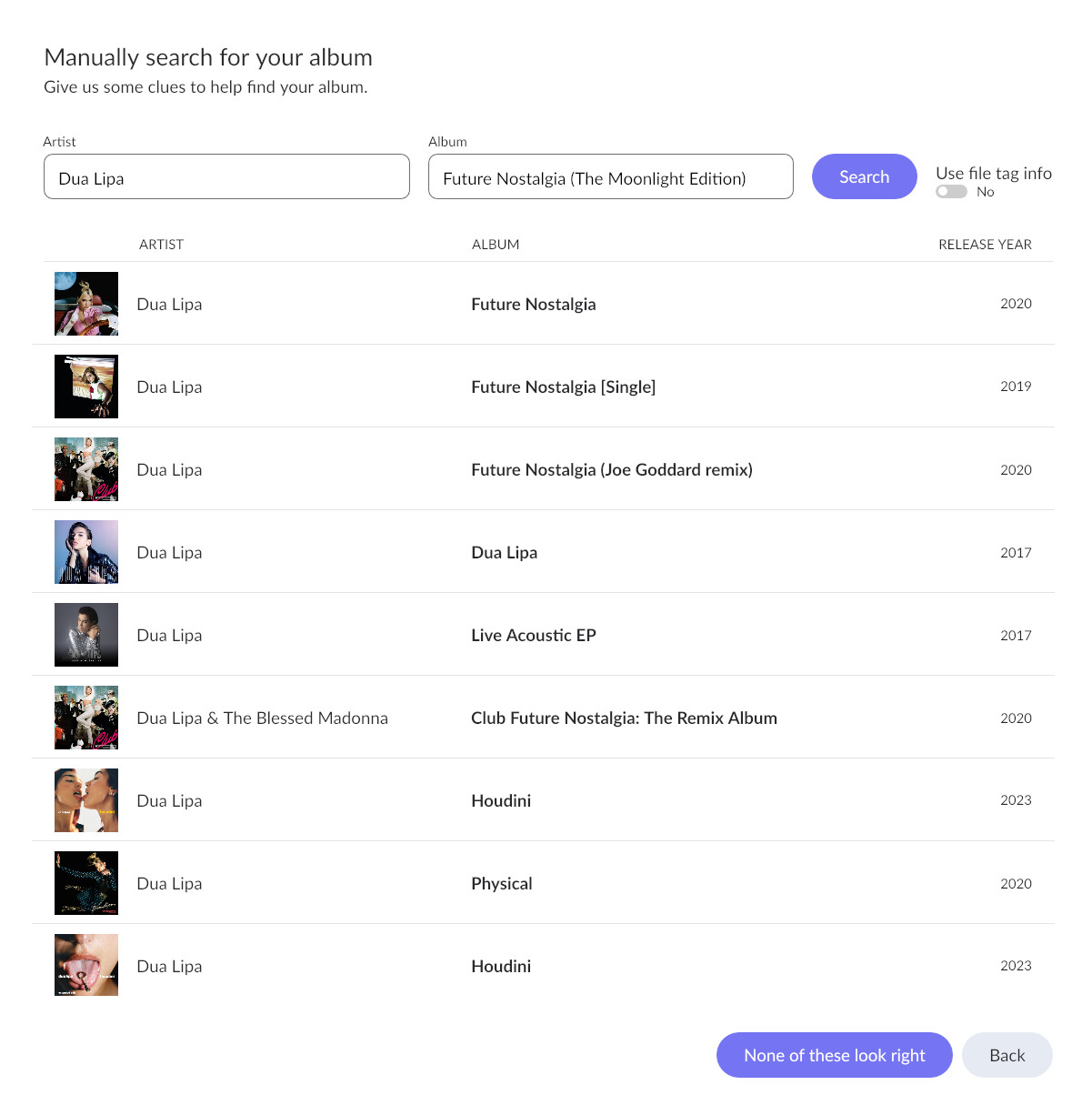
Task: Click the Future Nostalgia 2020 album cover thumbnail
Action: click(x=86, y=304)
